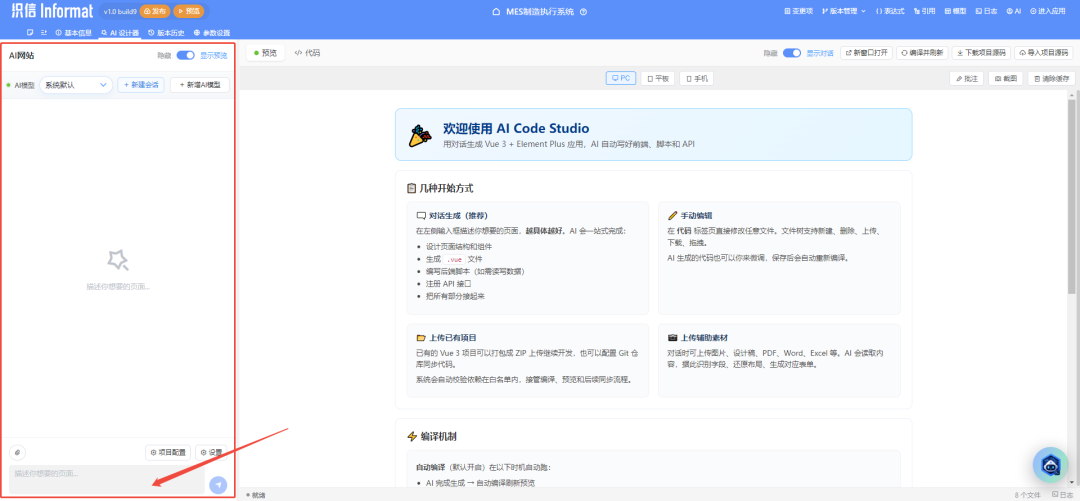This screenshot has width=1080, height=501.
Task: Click the 对话生成（推荐）card heading
Action: pos(458,216)
